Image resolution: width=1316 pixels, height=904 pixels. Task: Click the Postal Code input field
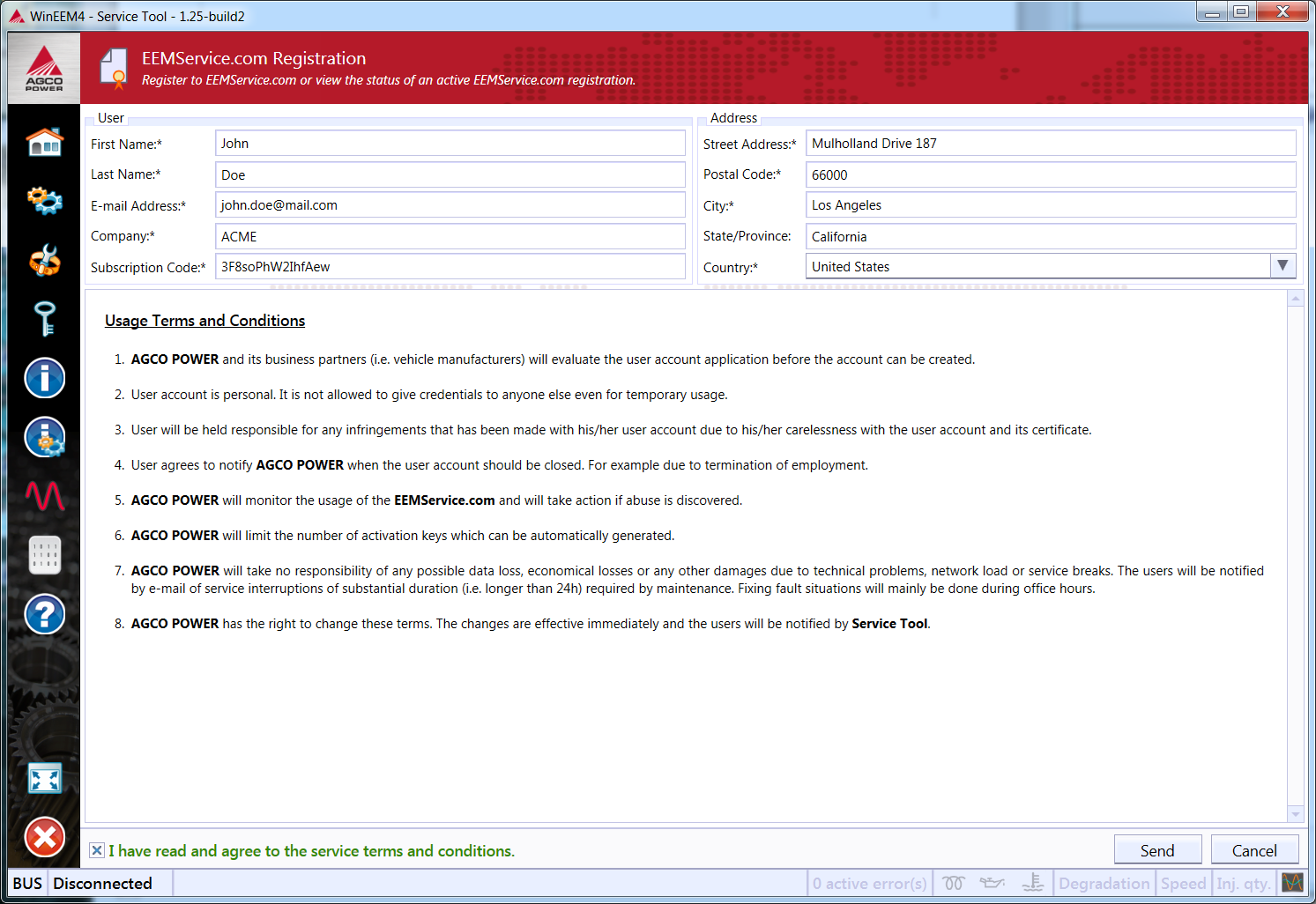click(x=1050, y=174)
